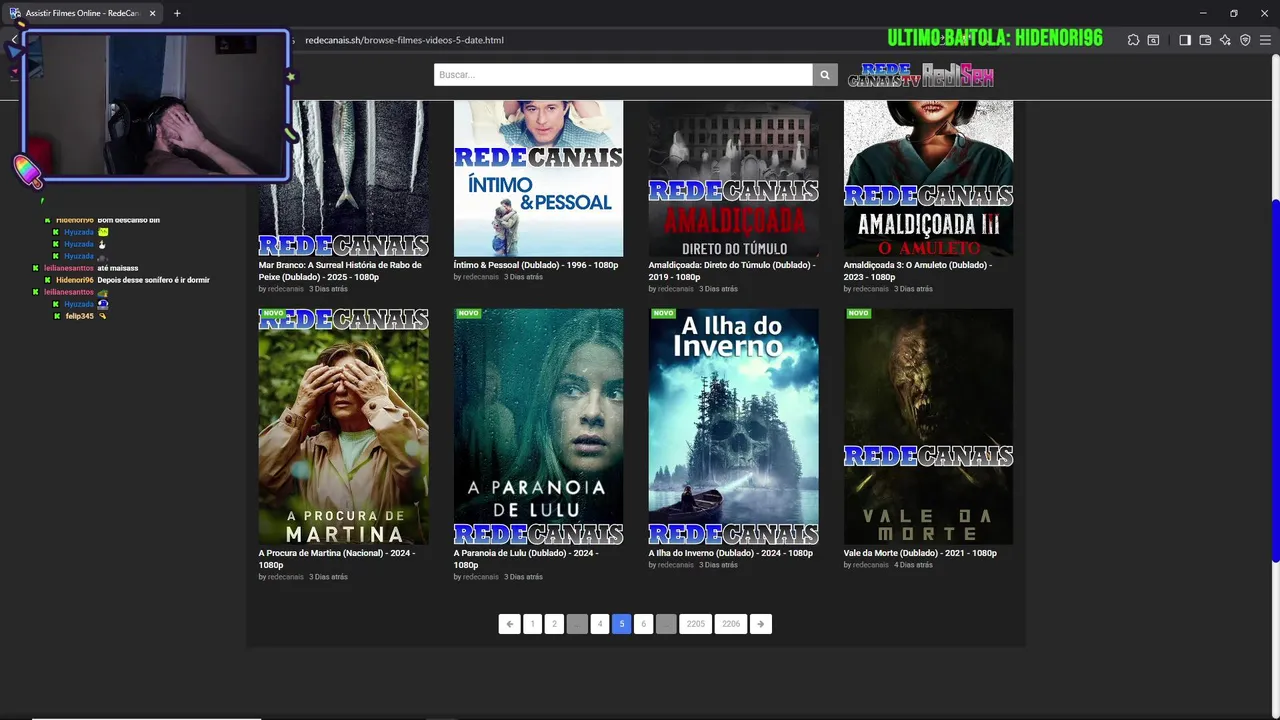Go to pagination page 6
Image resolution: width=1280 pixels, height=720 pixels.
point(644,624)
